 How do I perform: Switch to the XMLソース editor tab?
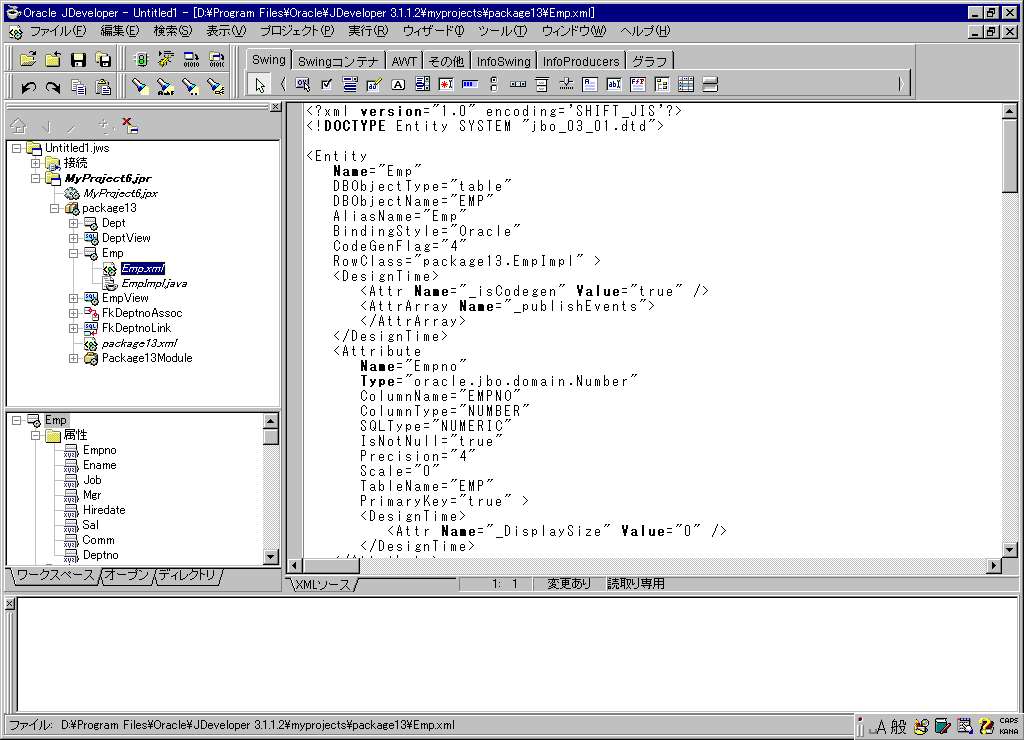click(323, 585)
